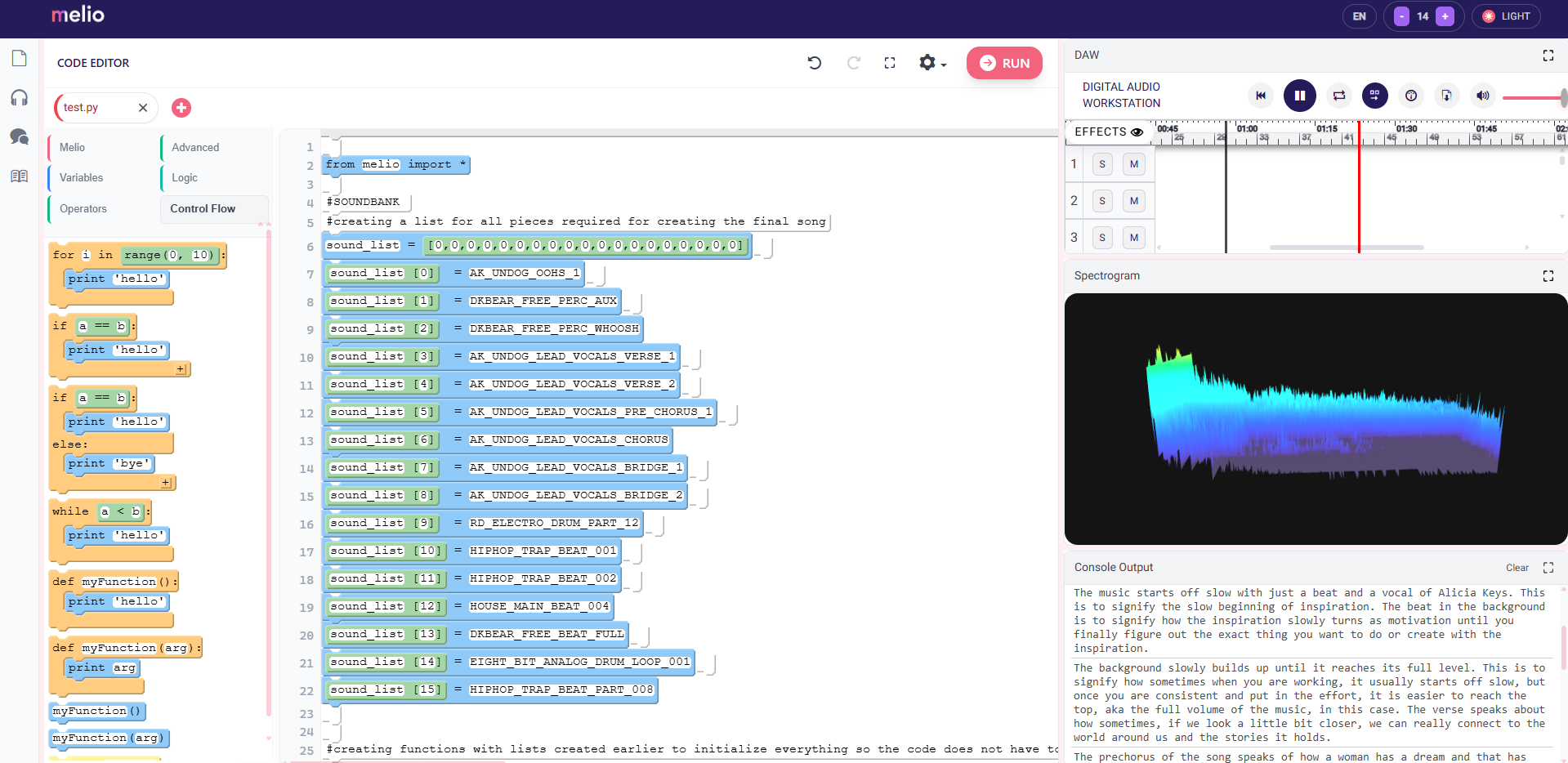Select the def myFunction() block
The width and height of the screenshot is (1568, 763).
(114, 582)
